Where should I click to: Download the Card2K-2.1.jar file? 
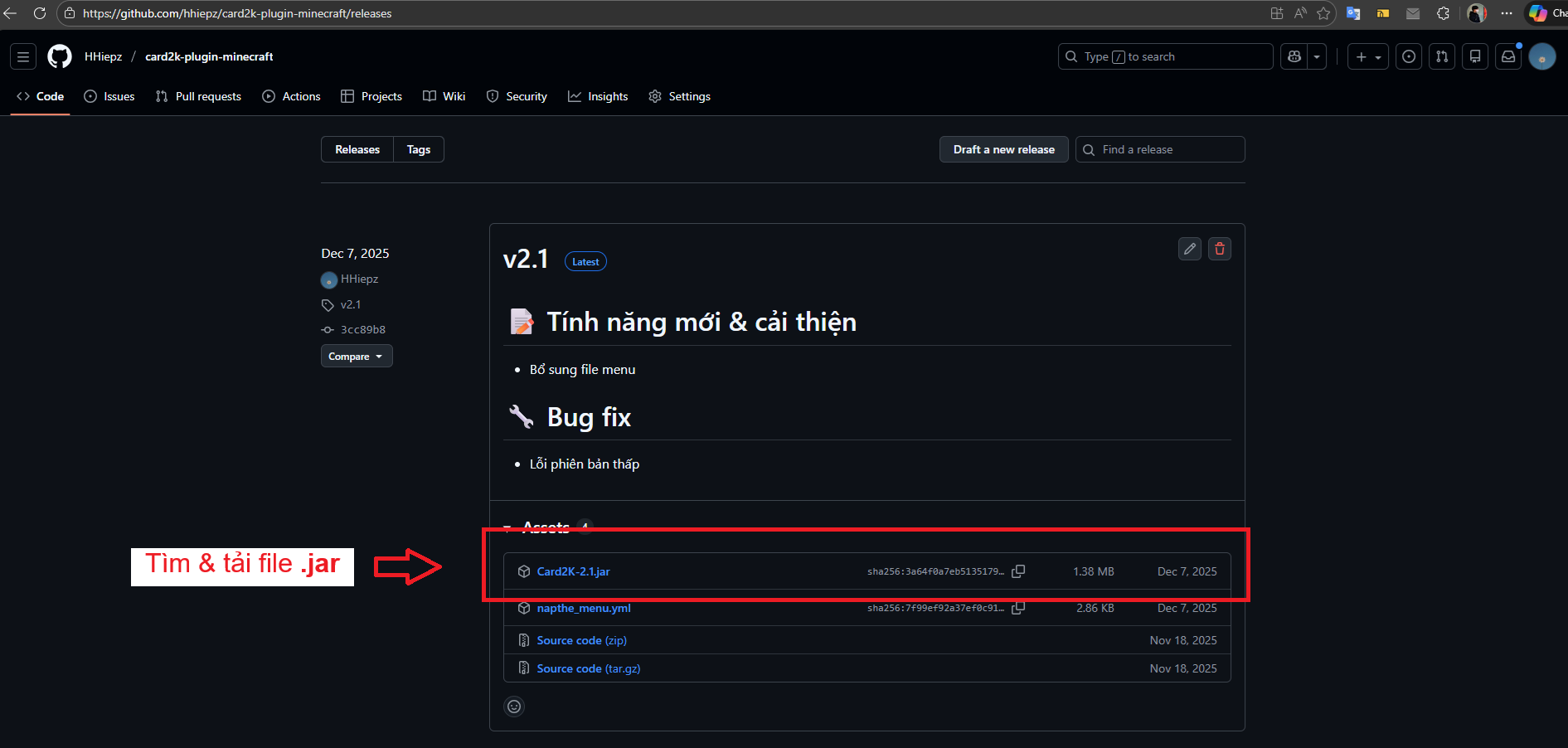[573, 571]
